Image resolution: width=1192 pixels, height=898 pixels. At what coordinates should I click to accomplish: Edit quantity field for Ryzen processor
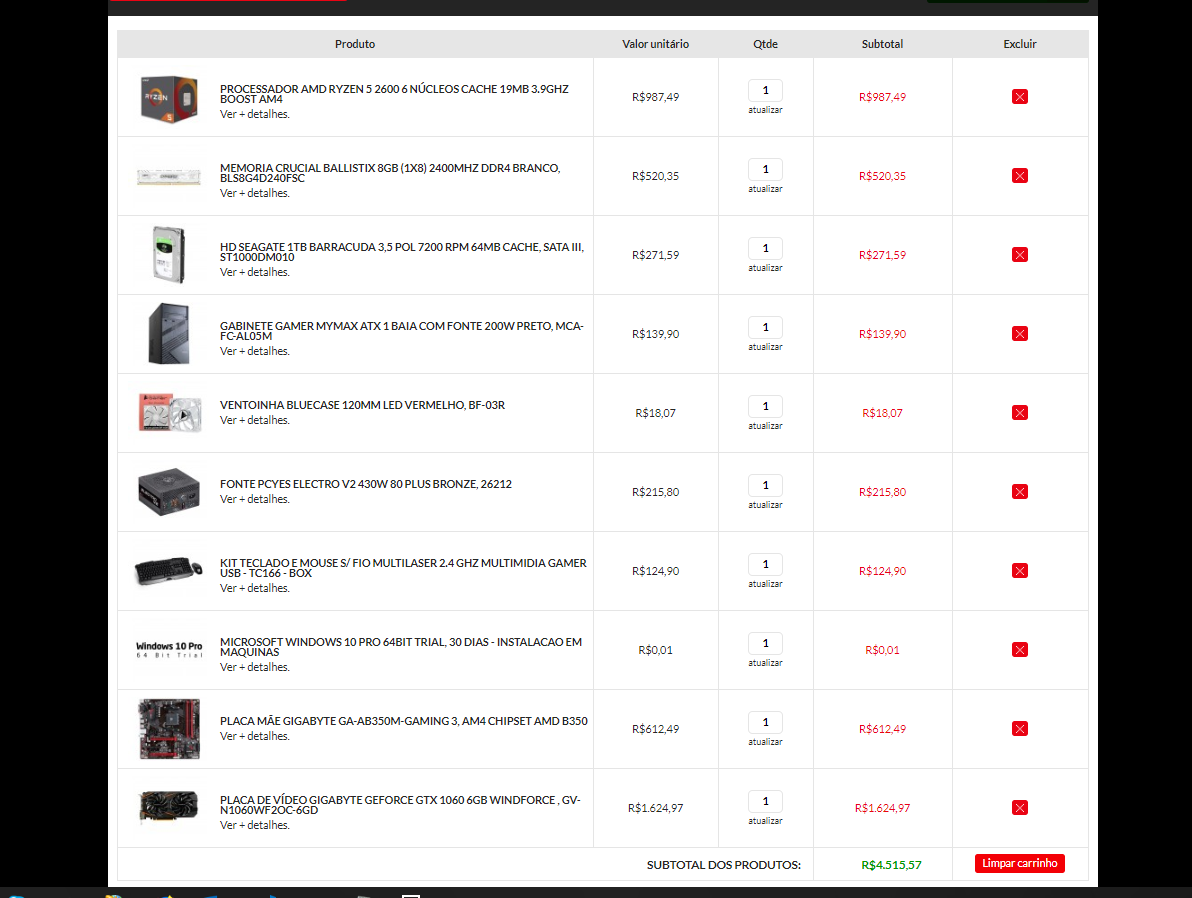point(766,90)
